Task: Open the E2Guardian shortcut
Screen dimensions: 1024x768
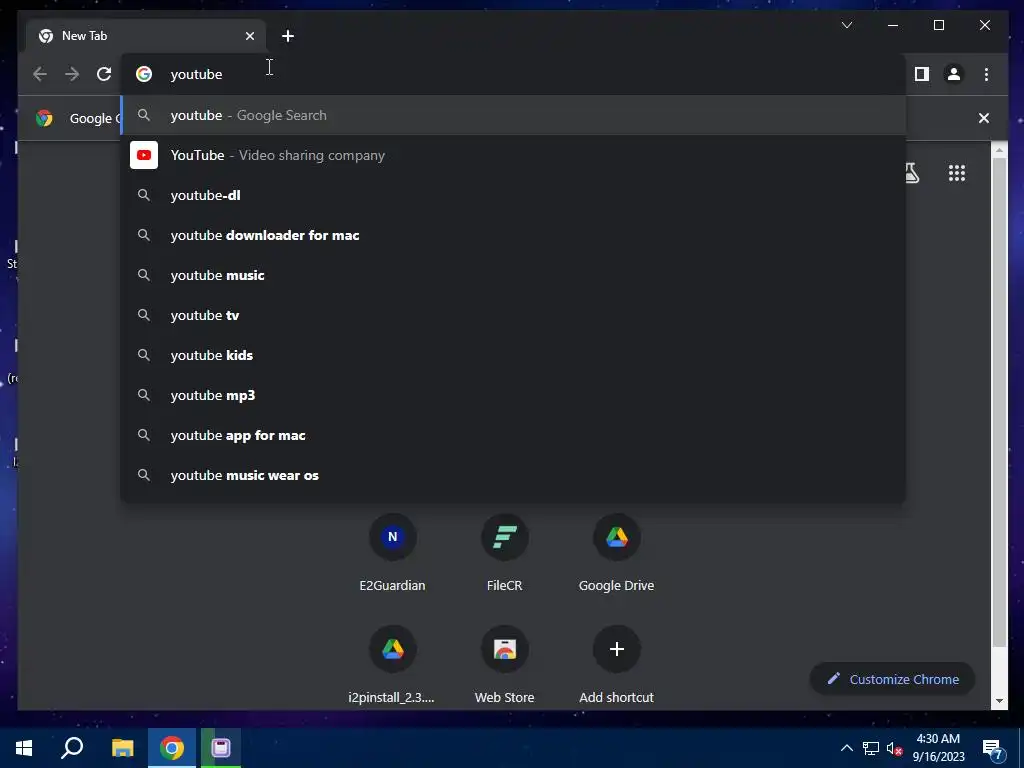Action: click(x=392, y=554)
